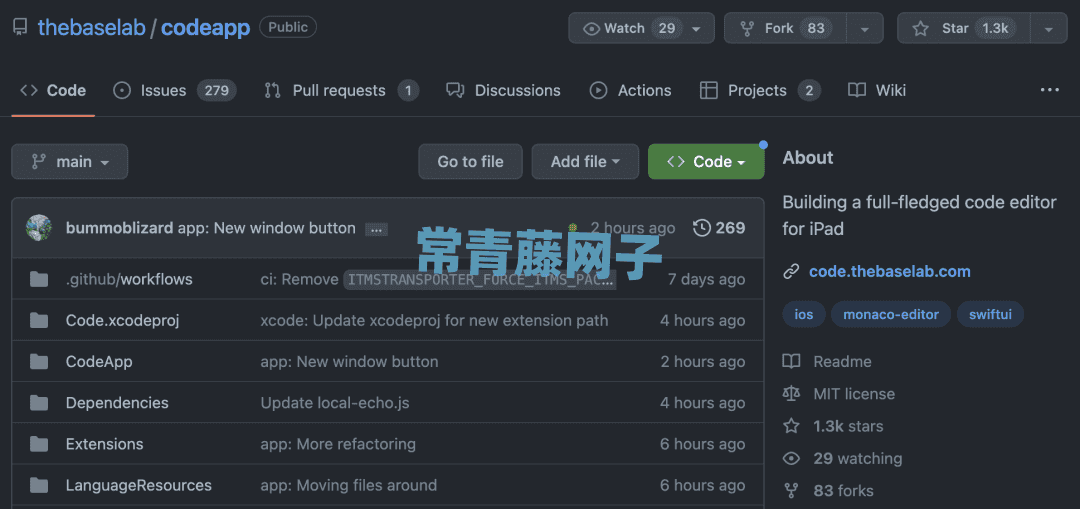Visit the code.thebaselab.com website link
This screenshot has height=509, width=1080.
890,271
